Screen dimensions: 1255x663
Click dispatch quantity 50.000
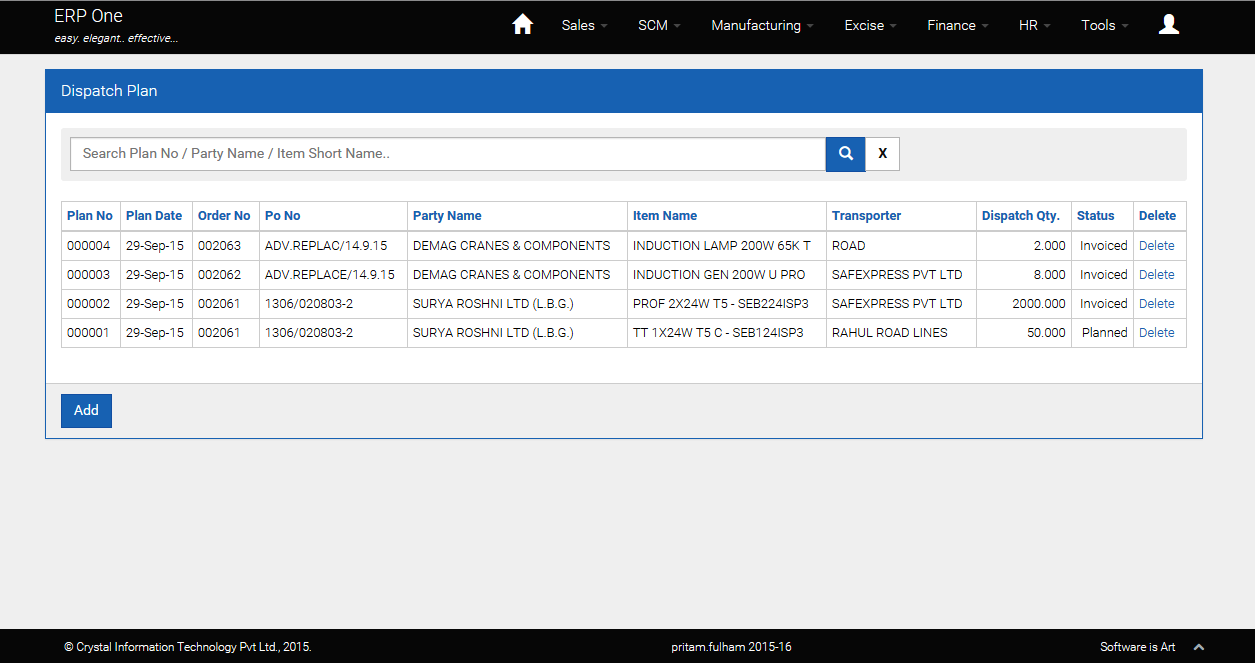tap(1046, 333)
